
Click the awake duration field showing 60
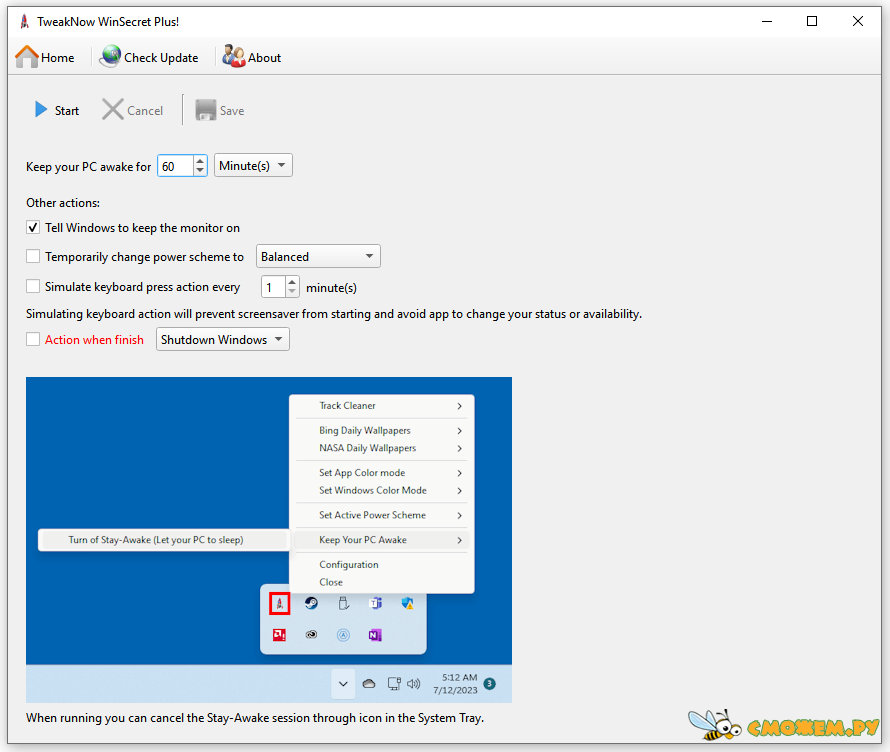(x=176, y=166)
